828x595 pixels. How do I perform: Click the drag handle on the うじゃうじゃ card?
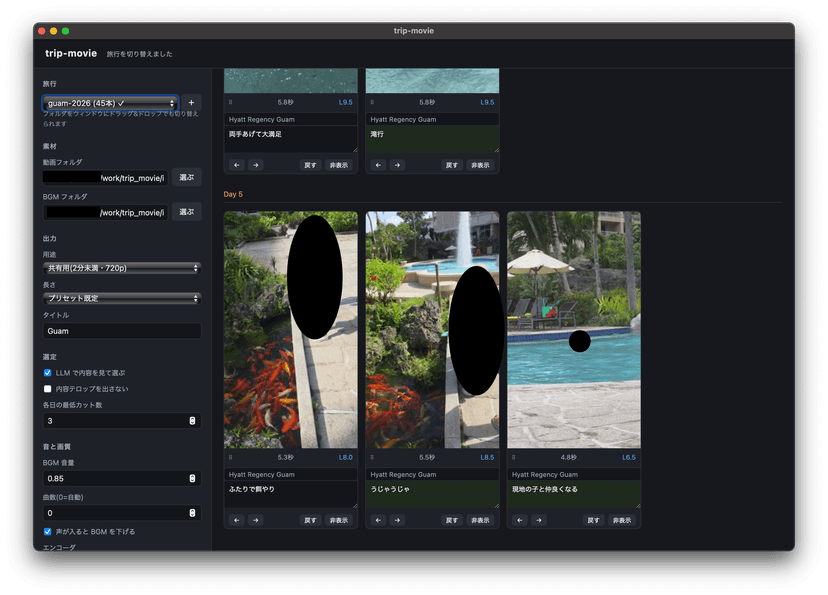(372, 457)
